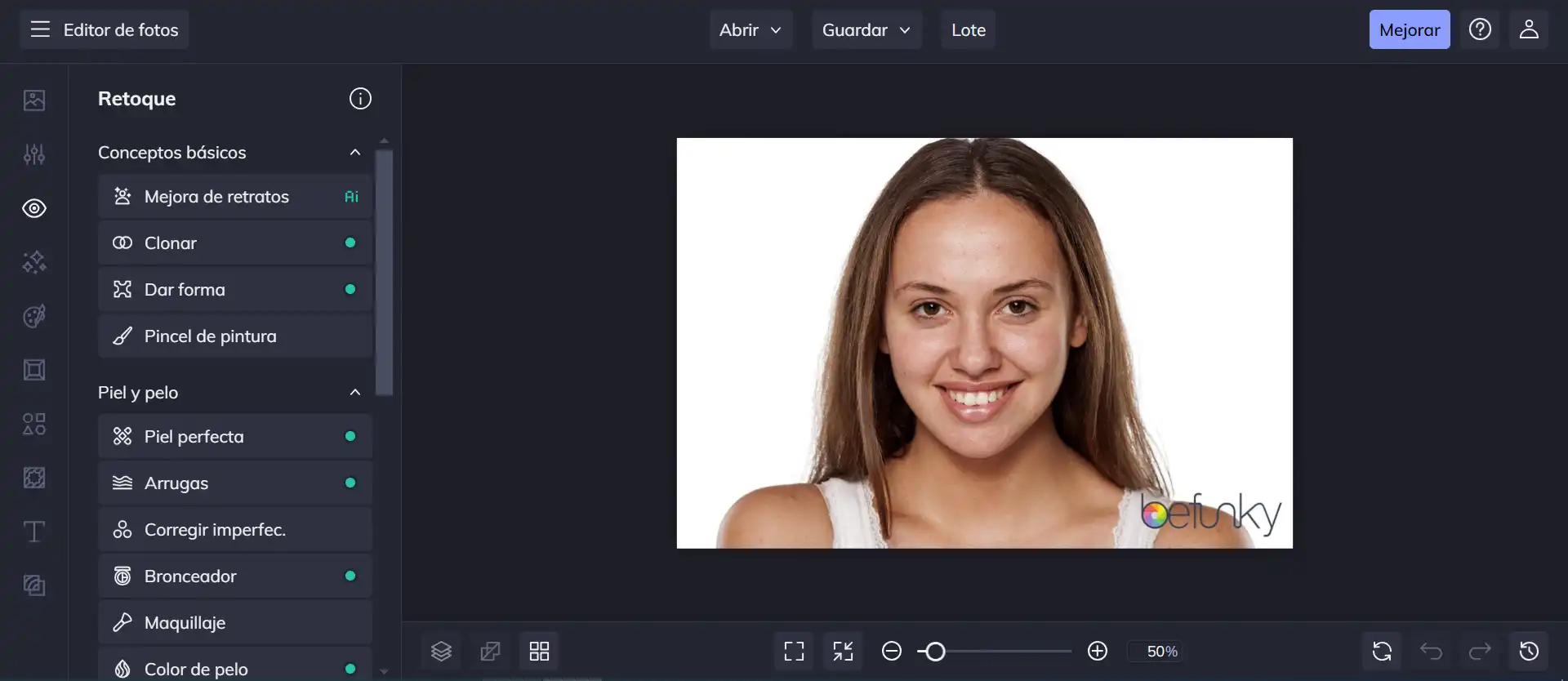Show Retoque info icon

(x=360, y=99)
